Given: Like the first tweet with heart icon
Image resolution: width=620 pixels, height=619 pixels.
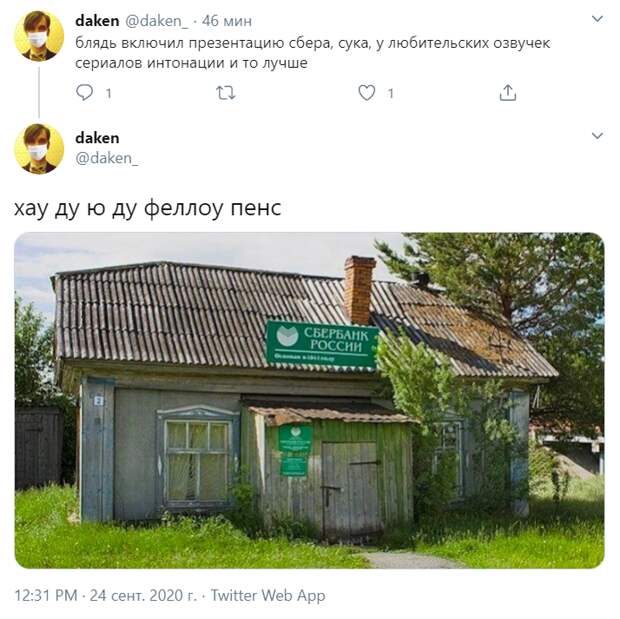Looking at the screenshot, I should click(367, 93).
